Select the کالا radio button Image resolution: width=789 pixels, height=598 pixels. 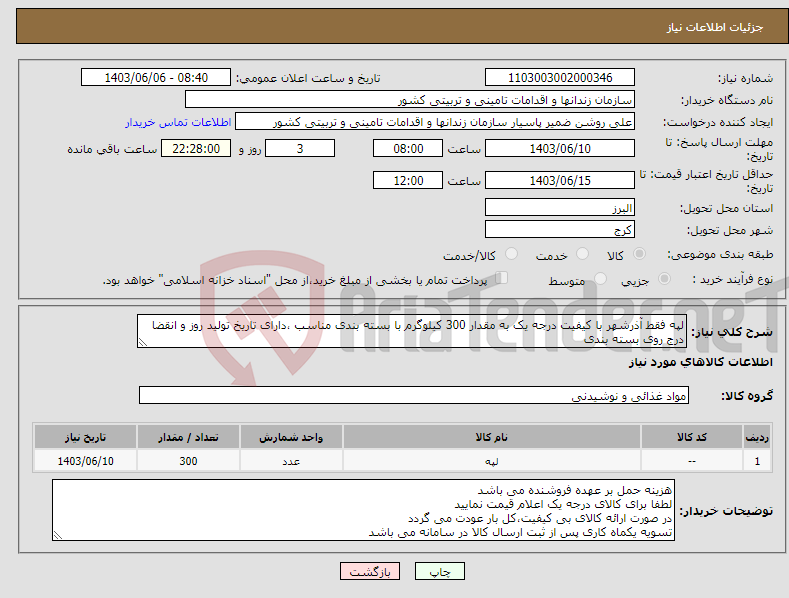pos(639,254)
